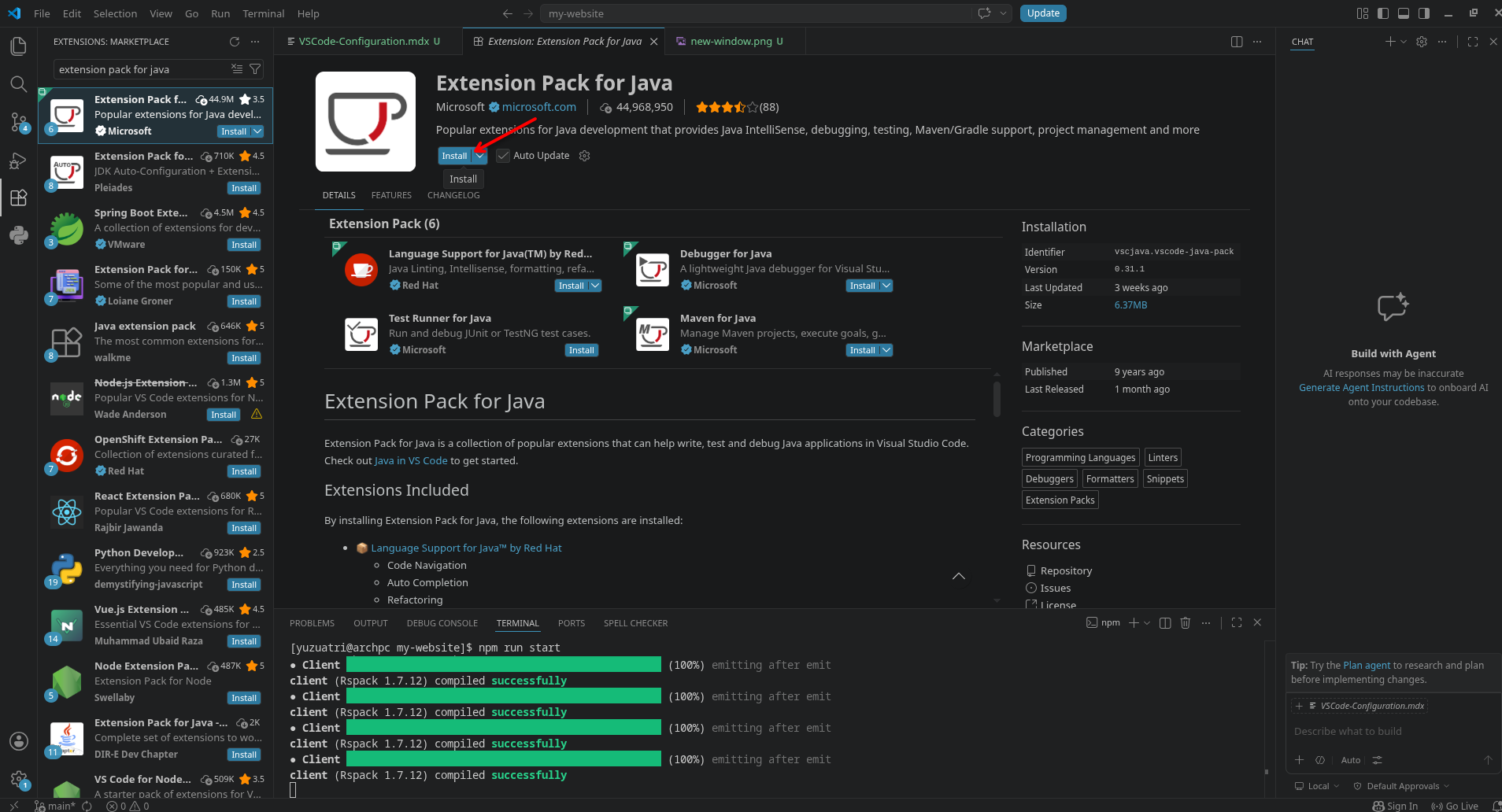Open the Extensions view icon

point(18,197)
